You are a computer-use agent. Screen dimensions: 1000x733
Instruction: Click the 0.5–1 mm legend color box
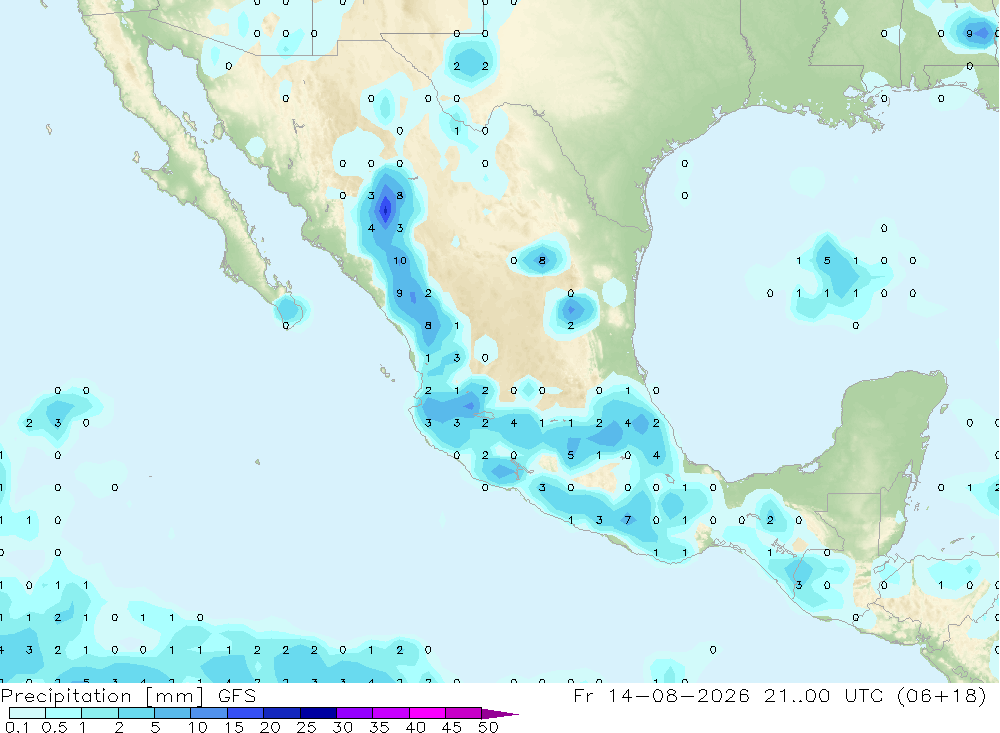click(x=64, y=713)
